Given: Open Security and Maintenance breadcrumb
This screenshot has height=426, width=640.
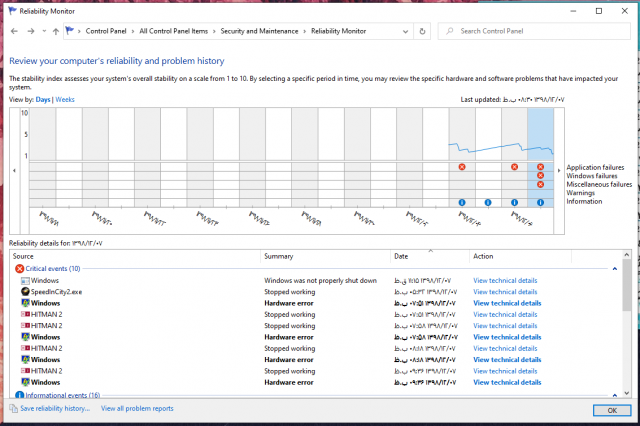Looking at the screenshot, I should point(262,31).
